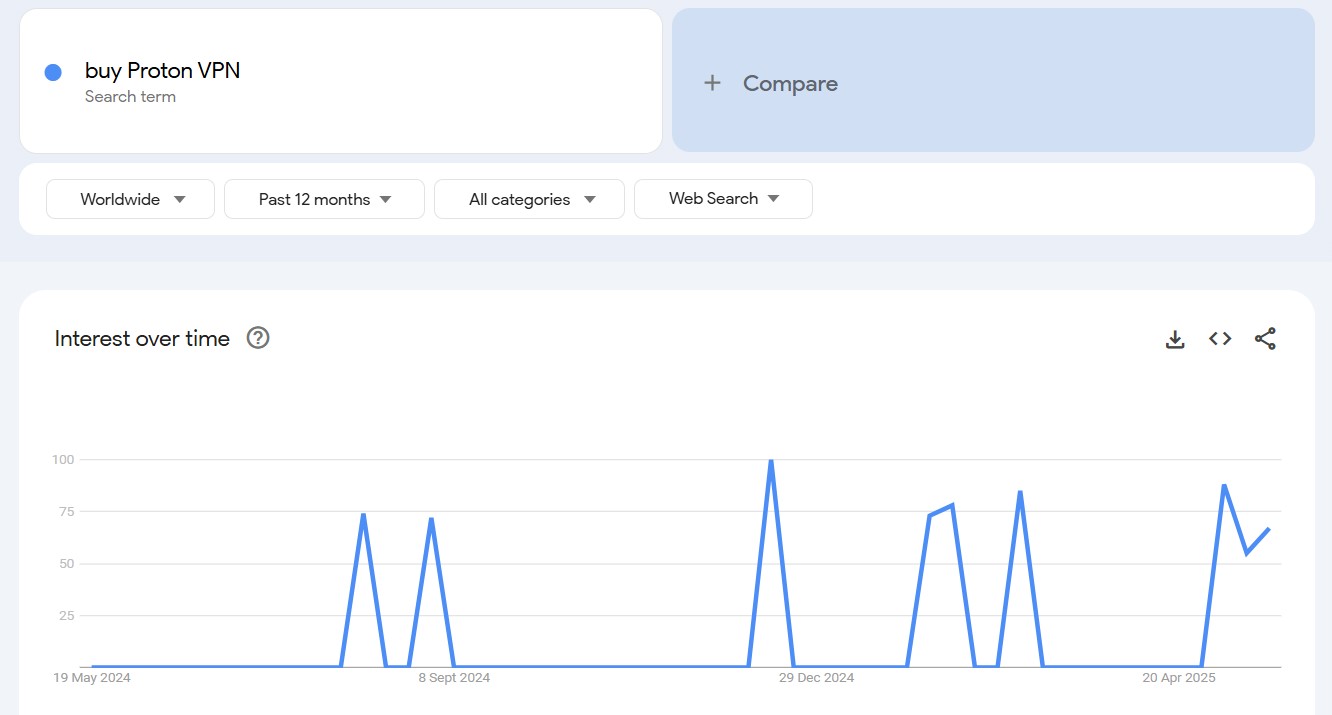Image resolution: width=1332 pixels, height=715 pixels.
Task: Add a comparison term via Compare
Action: pyautogui.click(x=993, y=80)
